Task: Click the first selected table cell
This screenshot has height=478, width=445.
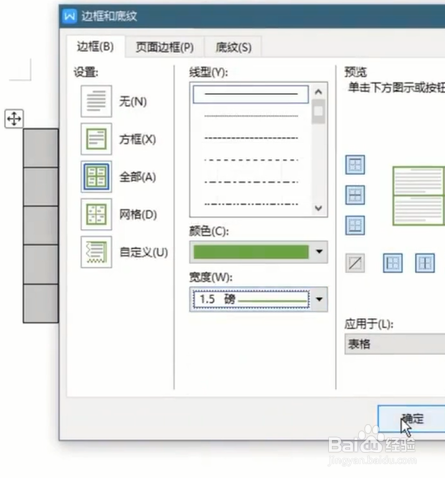Action: point(41,148)
